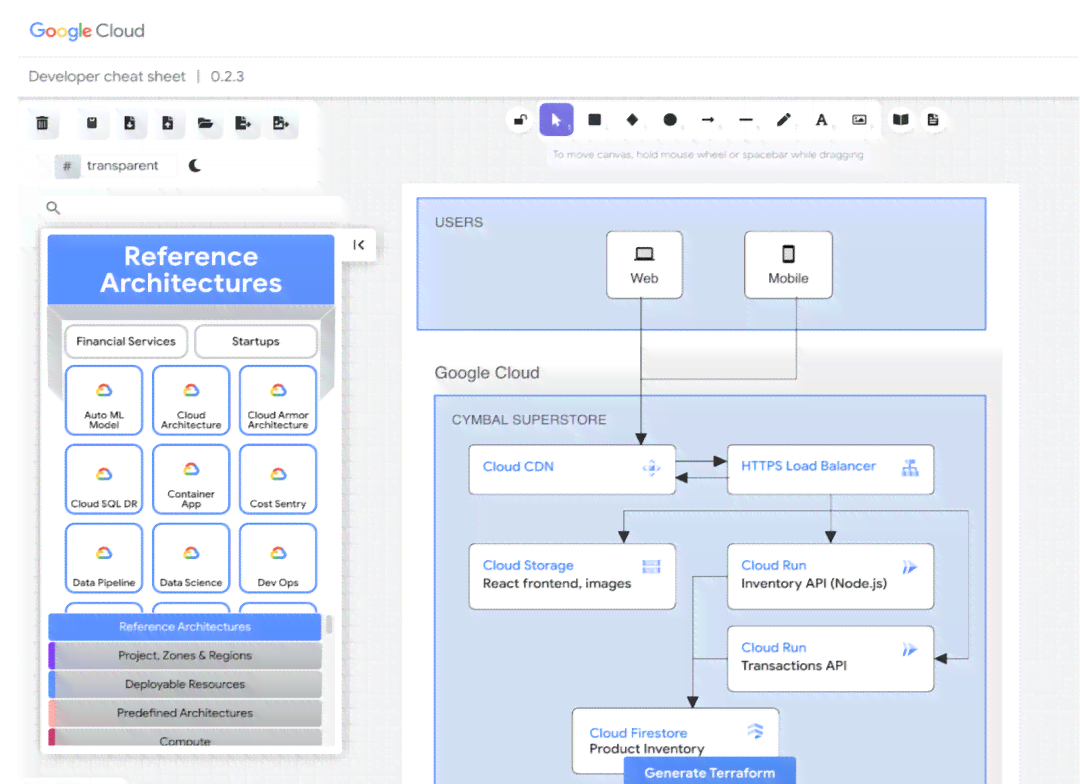Expand the Predefined Architectures section
Image resolution: width=1080 pixels, height=784 pixels.
[185, 713]
